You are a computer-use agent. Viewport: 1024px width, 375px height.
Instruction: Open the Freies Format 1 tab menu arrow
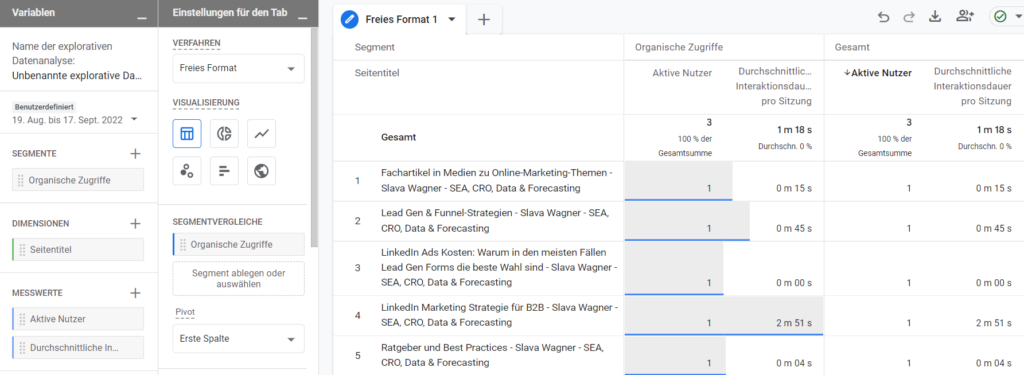click(x=451, y=20)
